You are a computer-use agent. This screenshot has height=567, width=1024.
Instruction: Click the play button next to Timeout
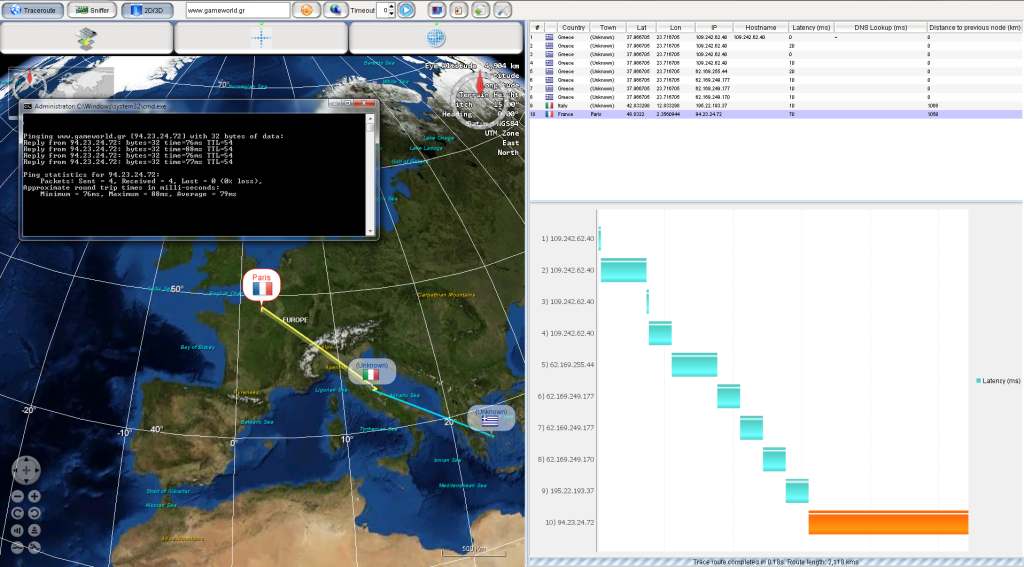pyautogui.click(x=406, y=10)
